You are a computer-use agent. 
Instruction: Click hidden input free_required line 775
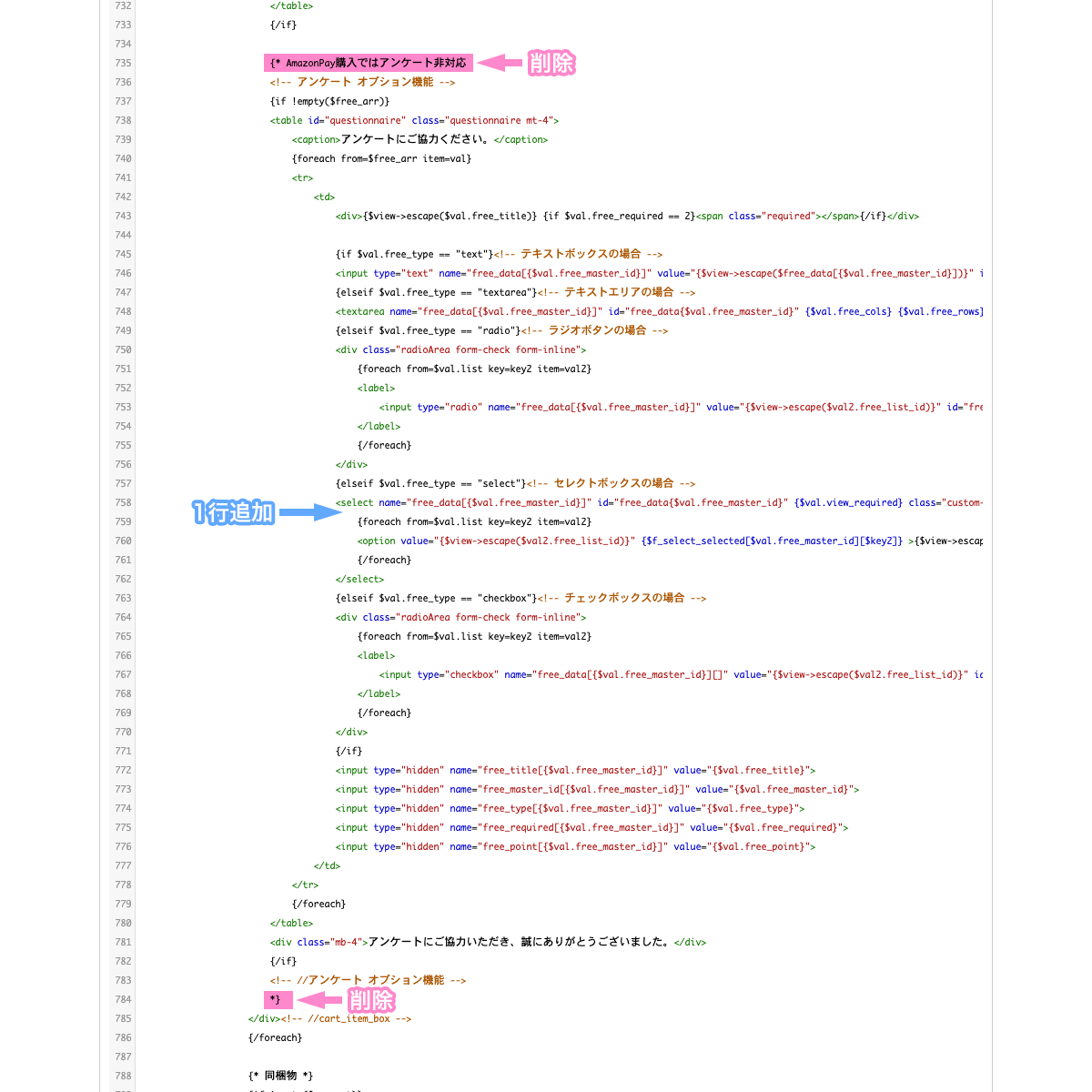pyautogui.click(x=591, y=827)
